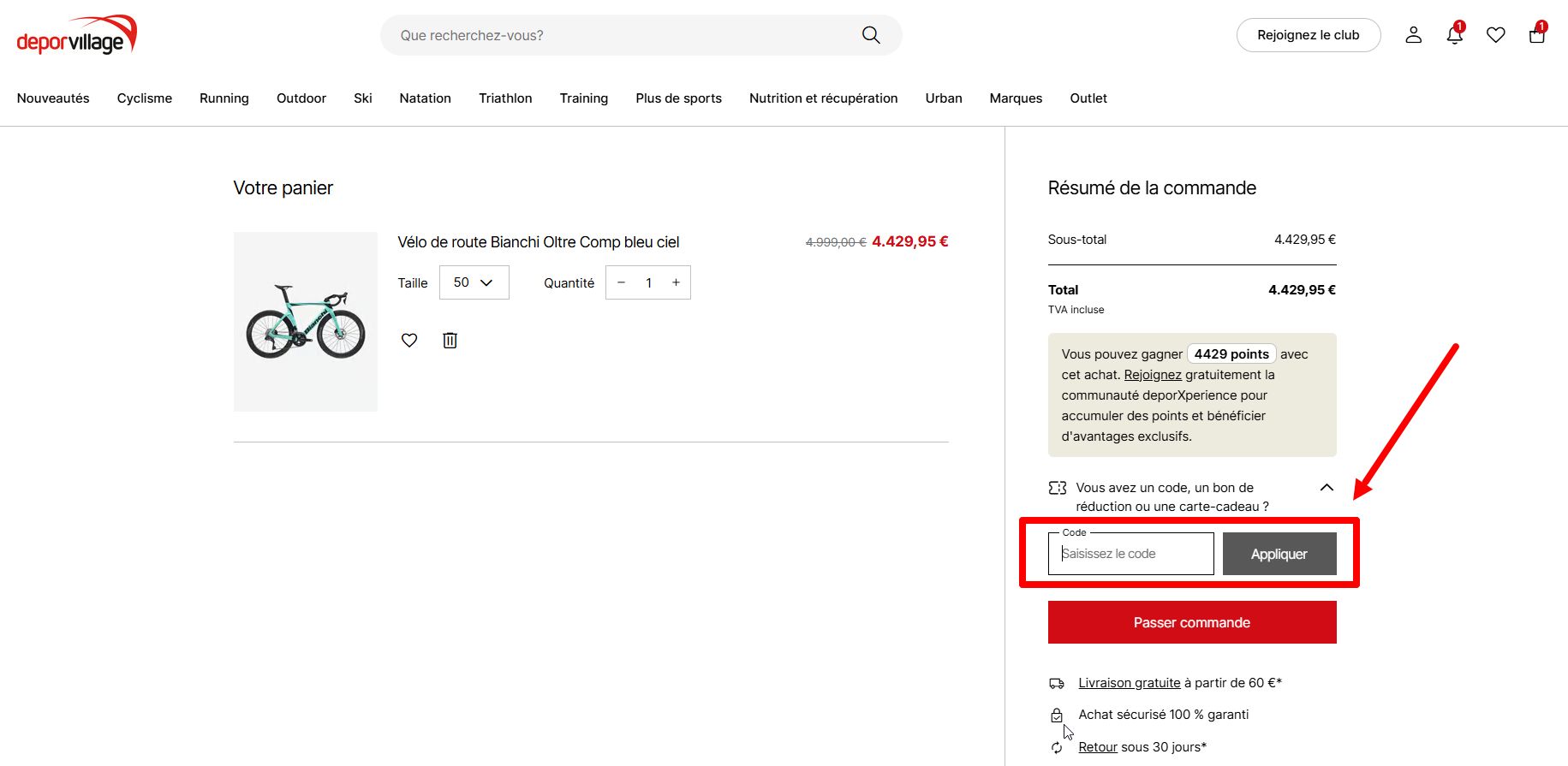Open Nutrition et récupération menu
Viewport: 1568px width, 766px height.
(x=824, y=98)
